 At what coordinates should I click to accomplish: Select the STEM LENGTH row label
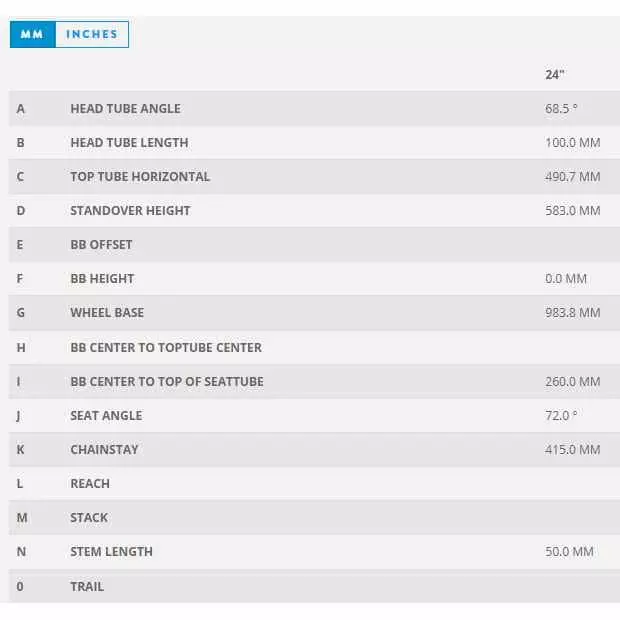click(x=111, y=551)
